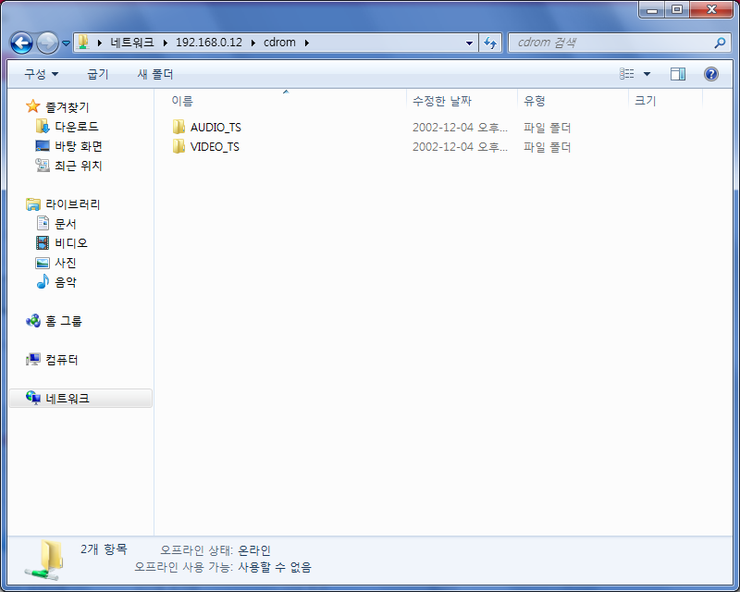
Task: Open 비디오 library in sidebar
Action: [71, 243]
